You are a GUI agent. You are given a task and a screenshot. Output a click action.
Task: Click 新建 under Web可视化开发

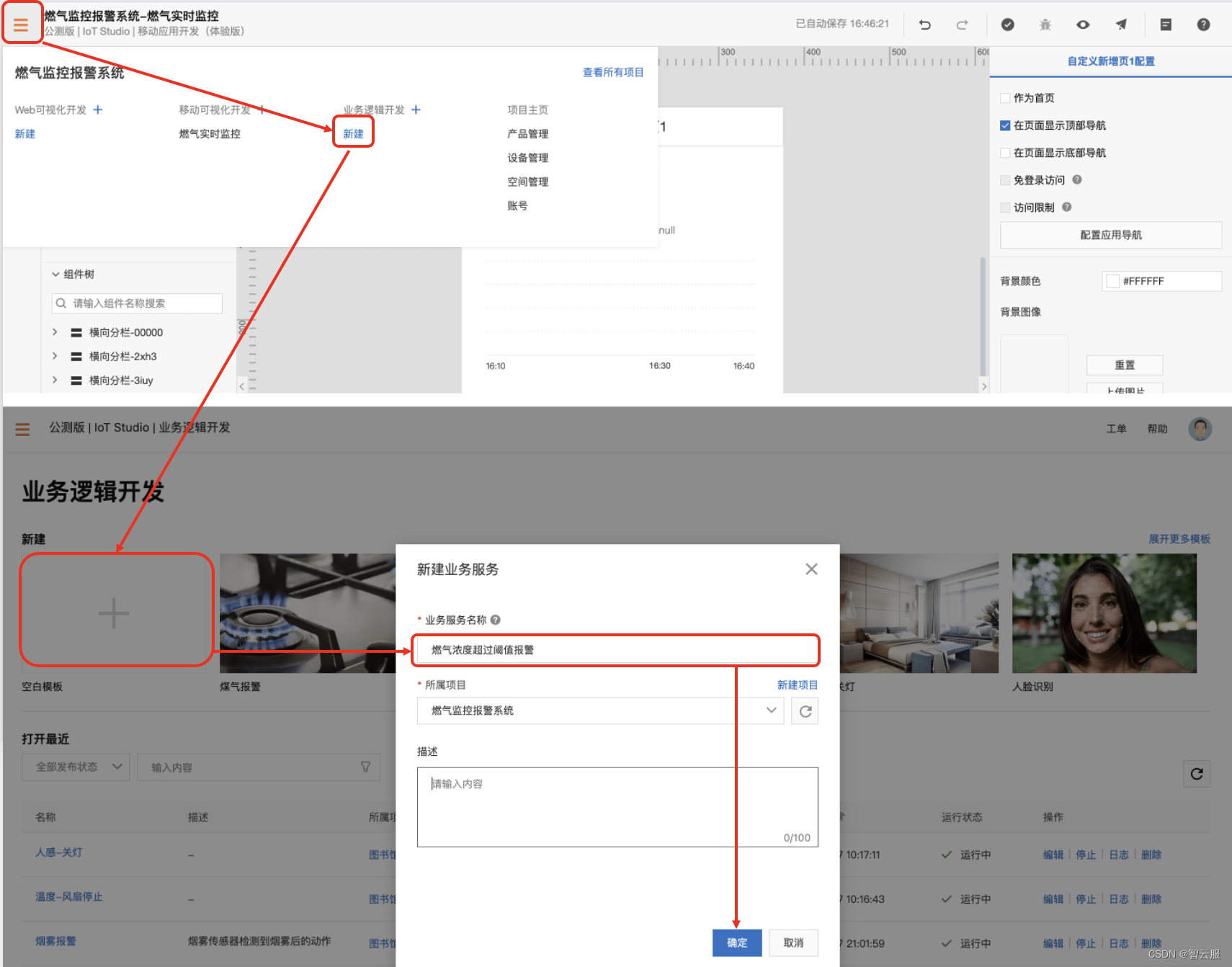point(24,134)
